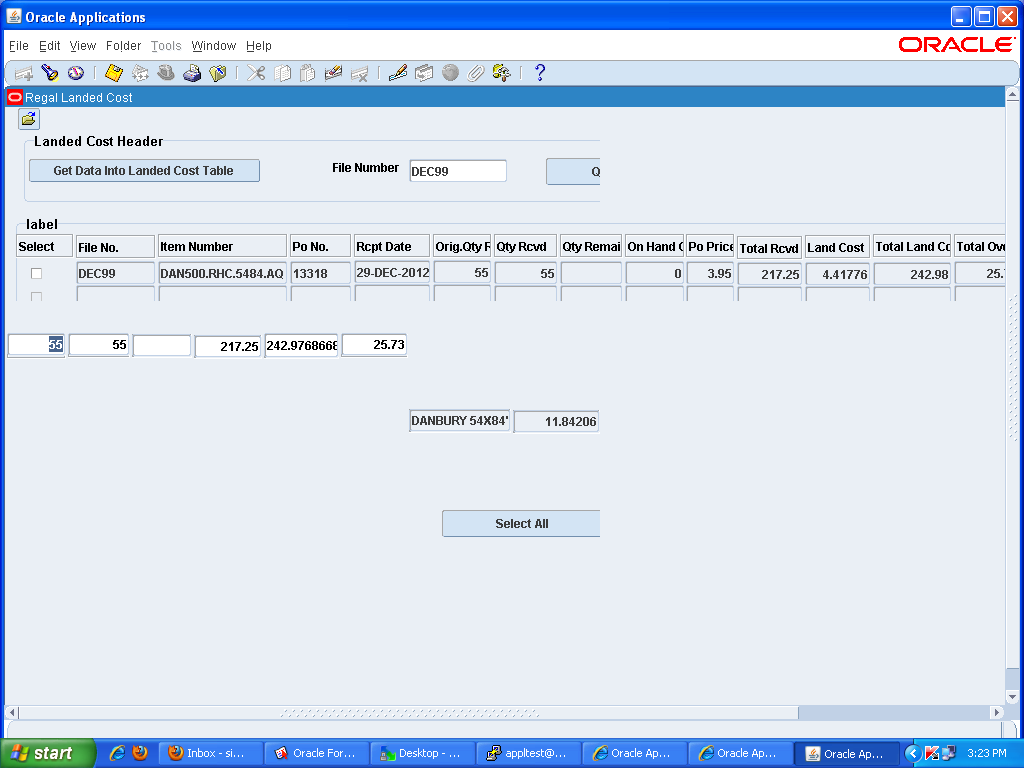Click the partially visible Q button
The image size is (1024, 768).
pos(573,172)
